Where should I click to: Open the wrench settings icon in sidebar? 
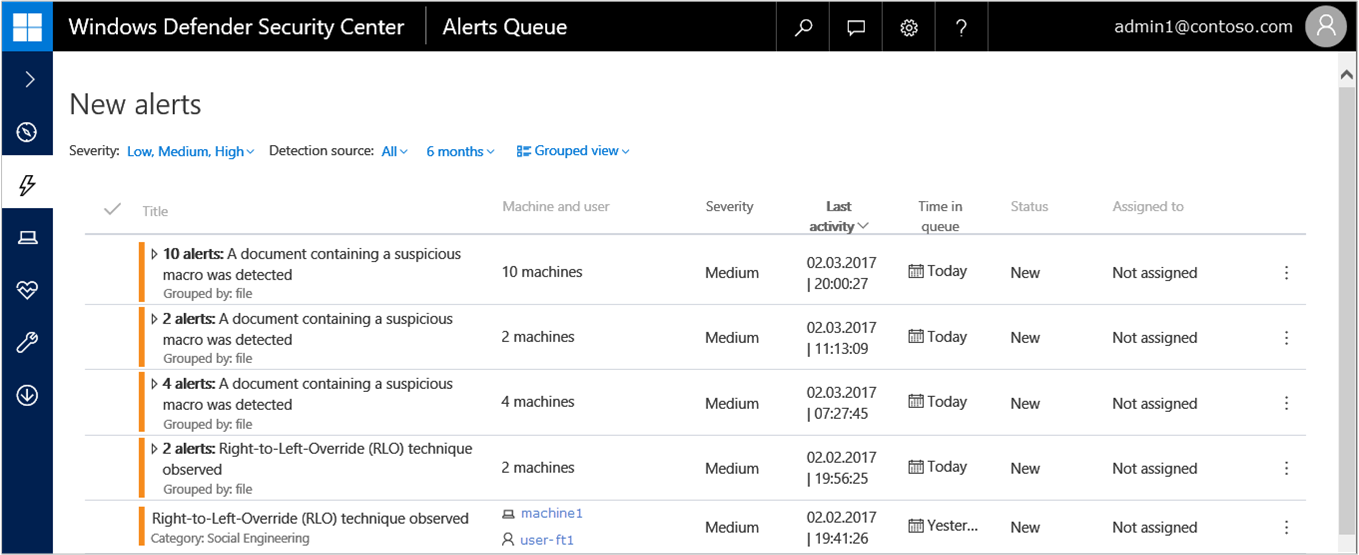coord(27,343)
